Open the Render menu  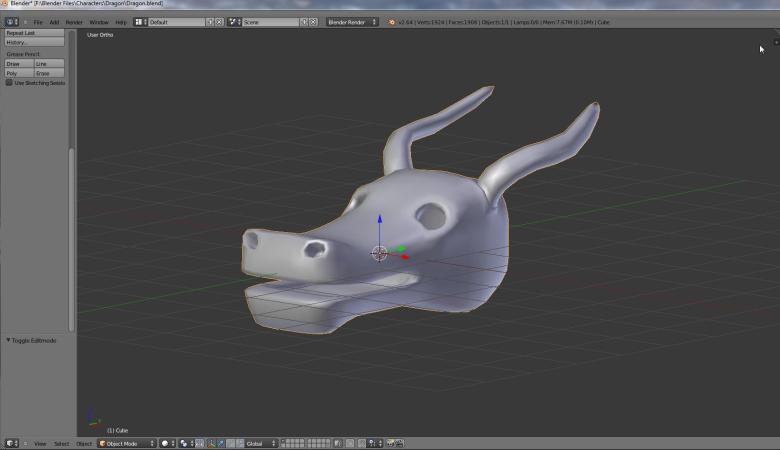(74, 21)
